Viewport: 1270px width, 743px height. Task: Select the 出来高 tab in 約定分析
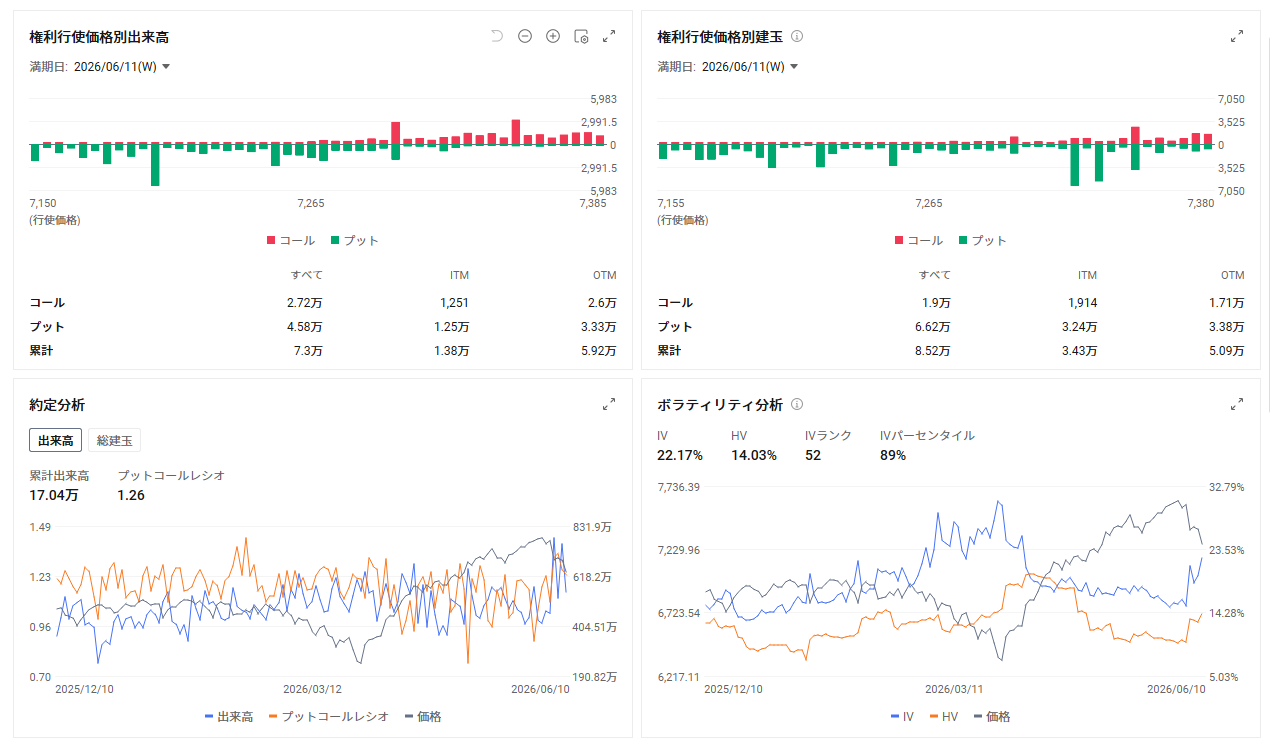pyautogui.click(x=56, y=440)
